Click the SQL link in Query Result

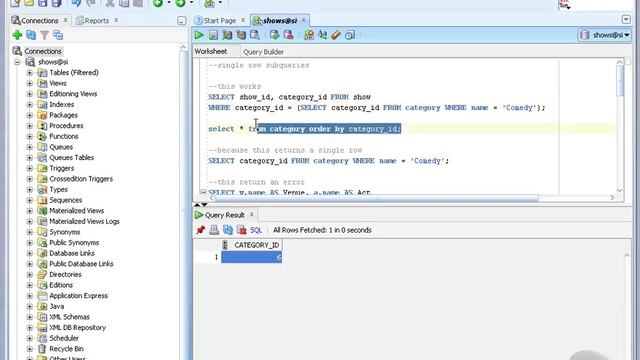point(256,230)
